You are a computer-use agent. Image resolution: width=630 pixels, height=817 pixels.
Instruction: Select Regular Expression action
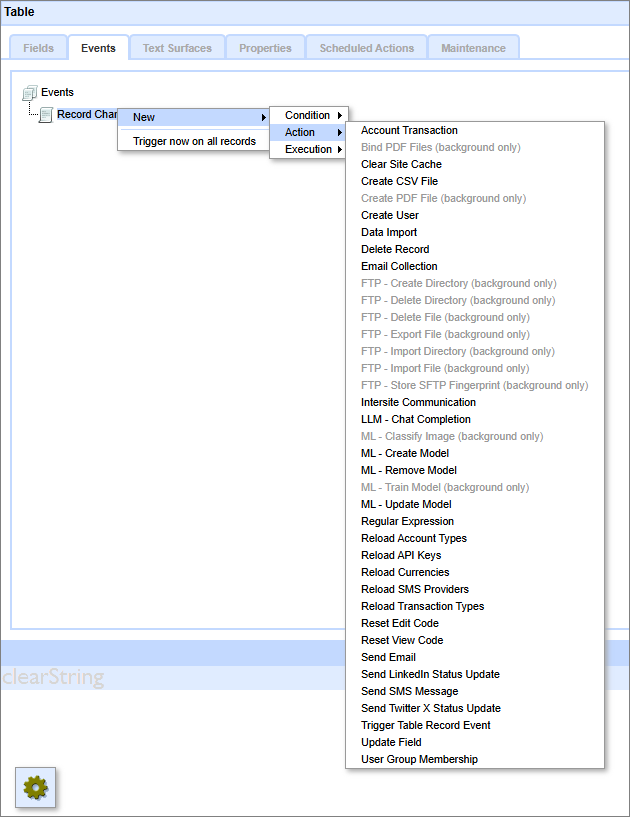click(407, 521)
